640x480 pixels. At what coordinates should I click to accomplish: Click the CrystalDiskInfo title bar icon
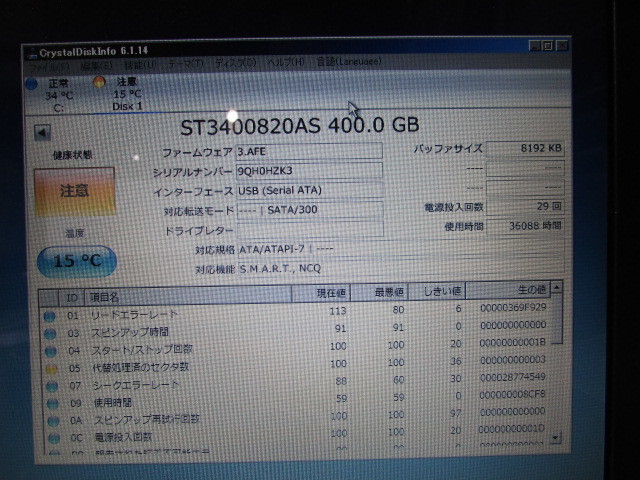(x=31, y=53)
